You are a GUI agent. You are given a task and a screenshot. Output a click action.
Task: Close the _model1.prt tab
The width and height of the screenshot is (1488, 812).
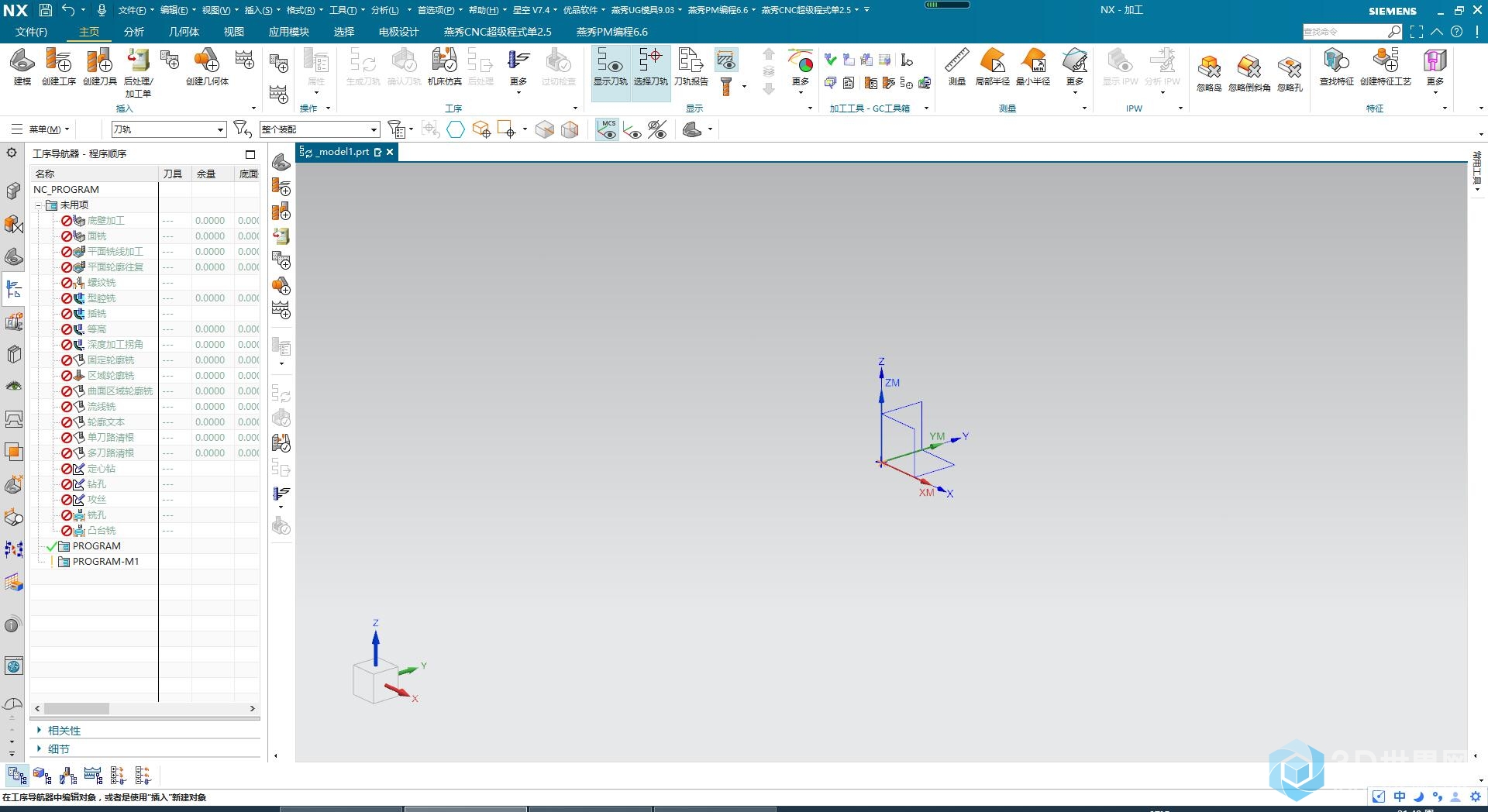tap(390, 152)
